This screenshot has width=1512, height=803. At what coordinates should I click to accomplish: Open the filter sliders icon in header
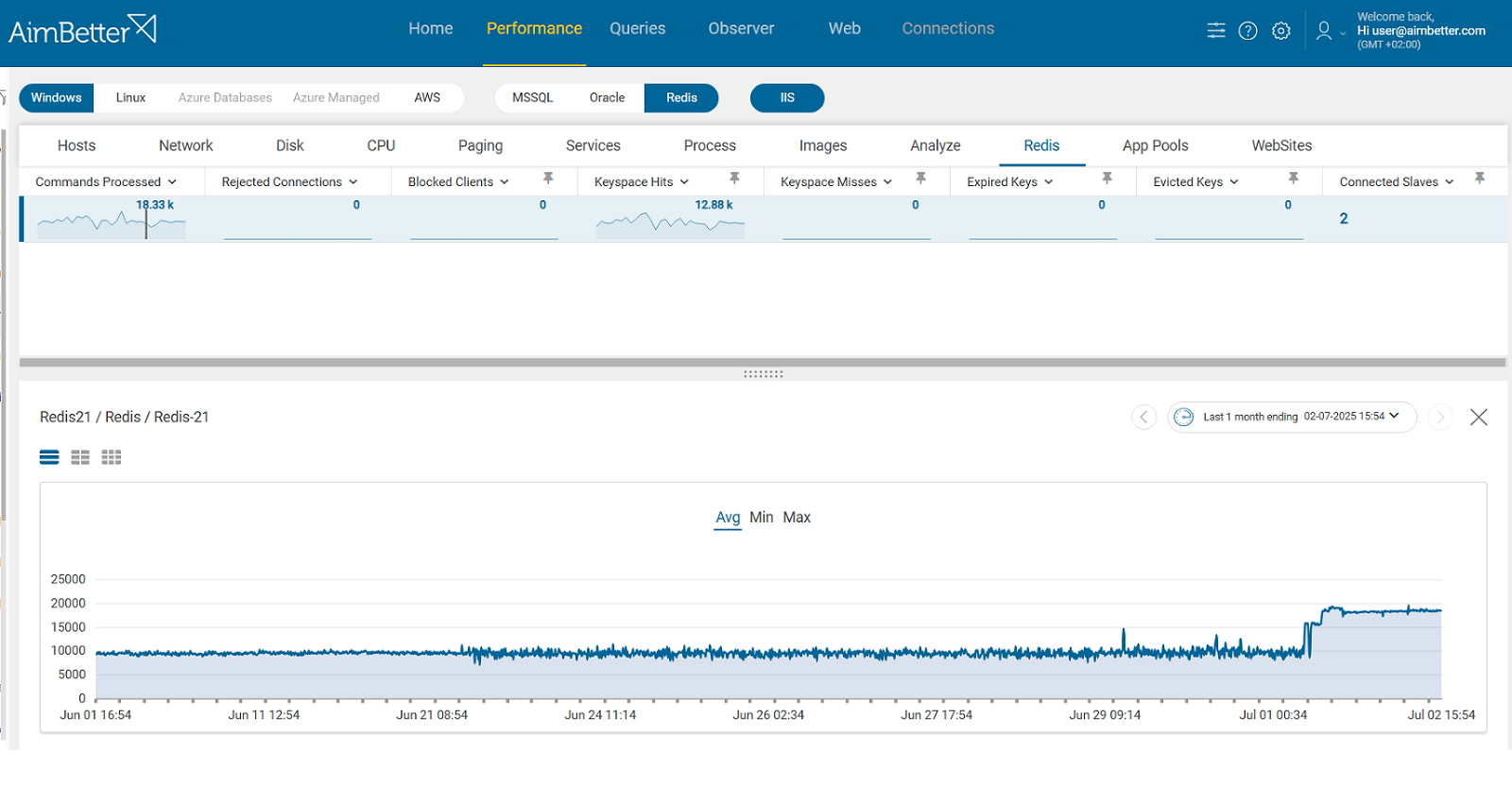tap(1216, 31)
